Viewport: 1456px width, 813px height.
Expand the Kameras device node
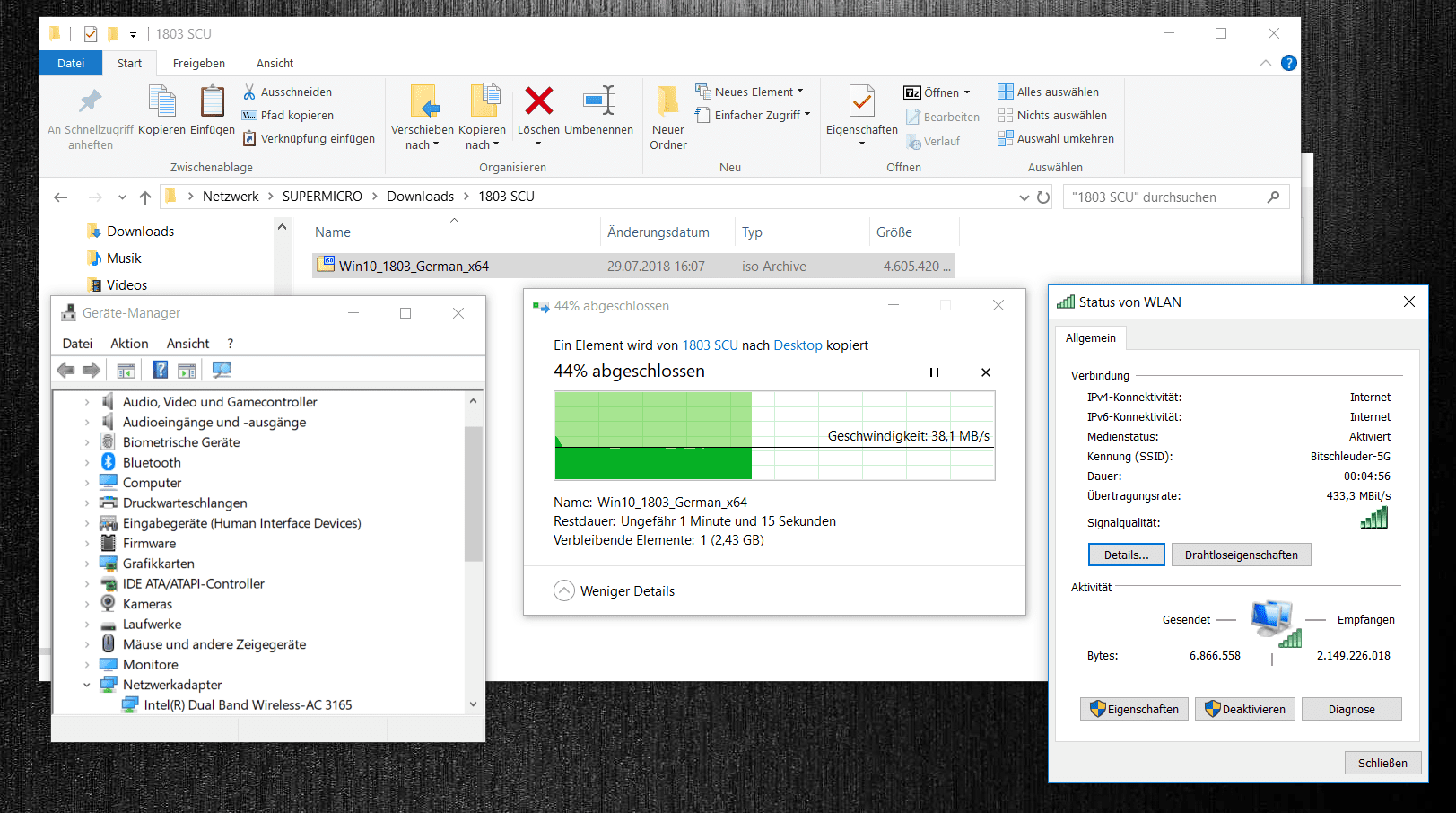(x=87, y=604)
